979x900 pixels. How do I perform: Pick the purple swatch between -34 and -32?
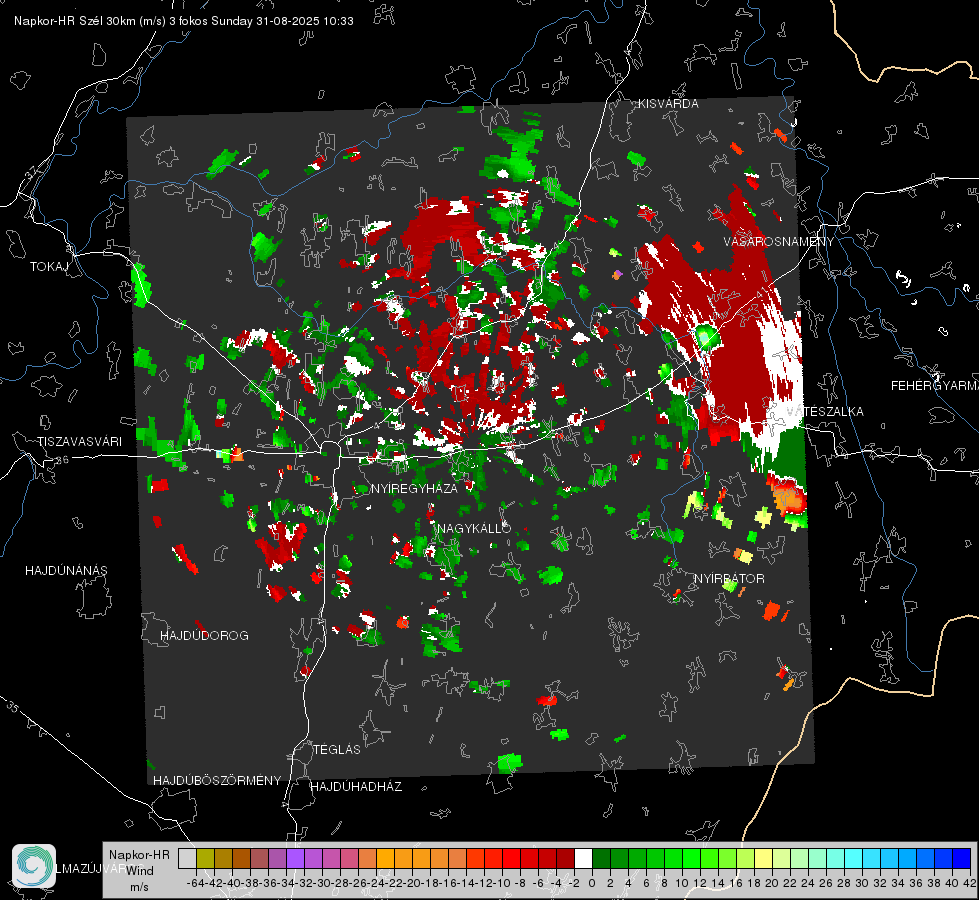click(x=295, y=858)
